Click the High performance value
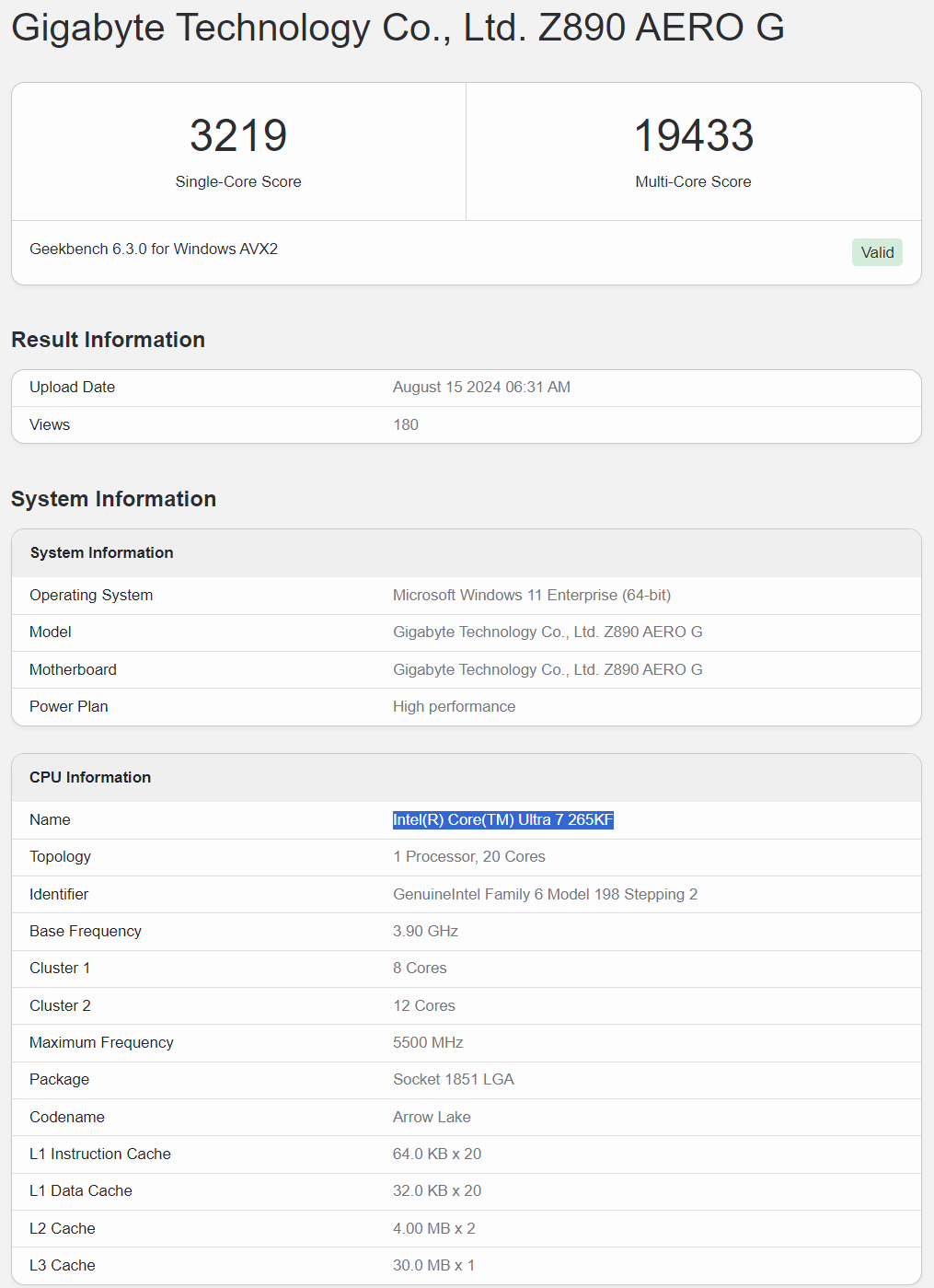 coord(454,706)
